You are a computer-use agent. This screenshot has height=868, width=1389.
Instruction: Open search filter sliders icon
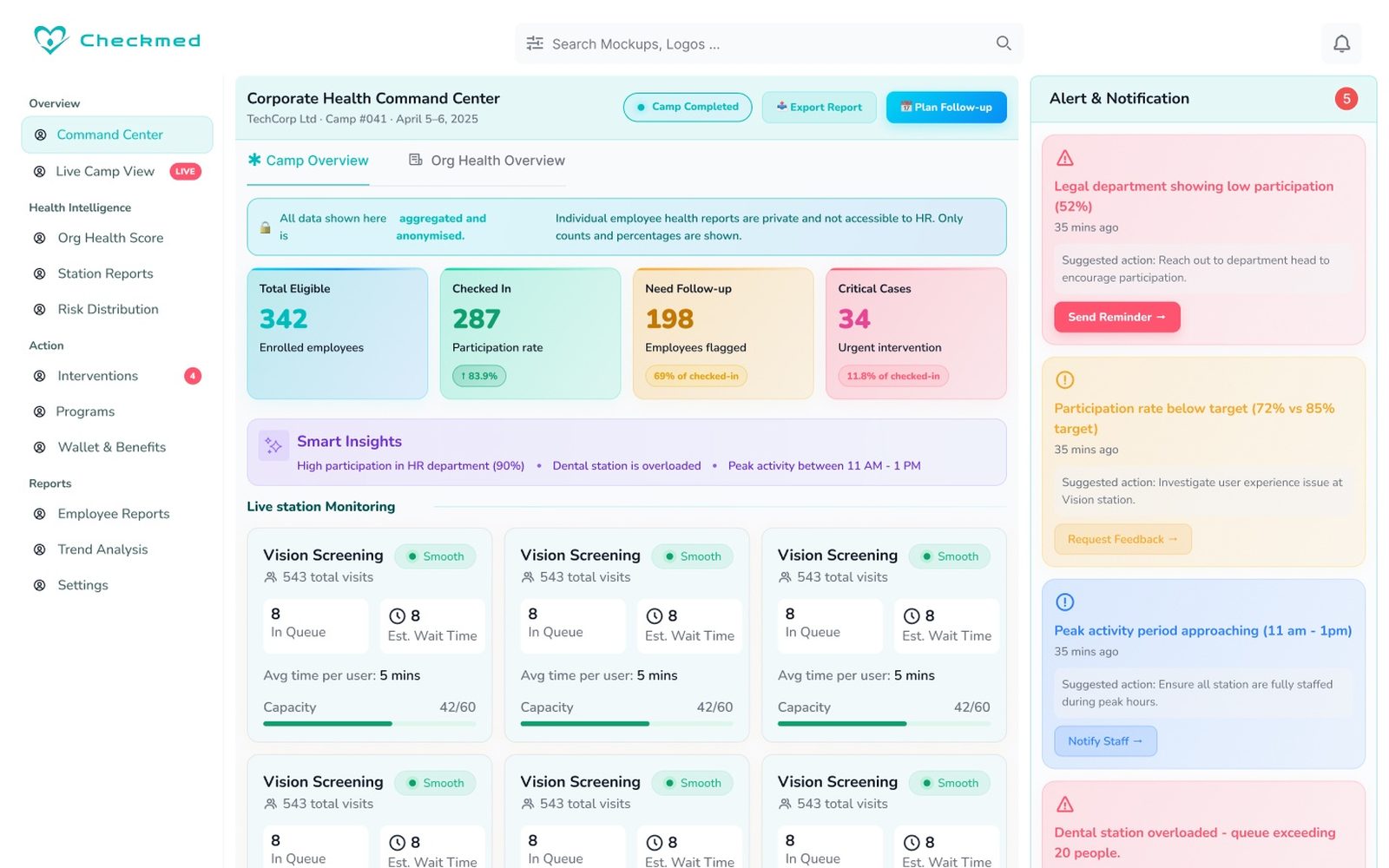[535, 43]
